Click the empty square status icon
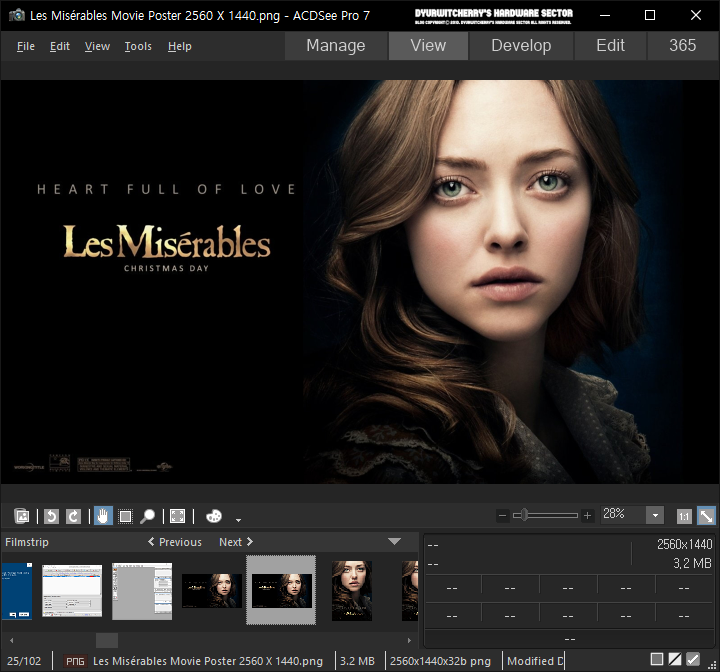The width and height of the screenshot is (720, 672). coord(657,660)
